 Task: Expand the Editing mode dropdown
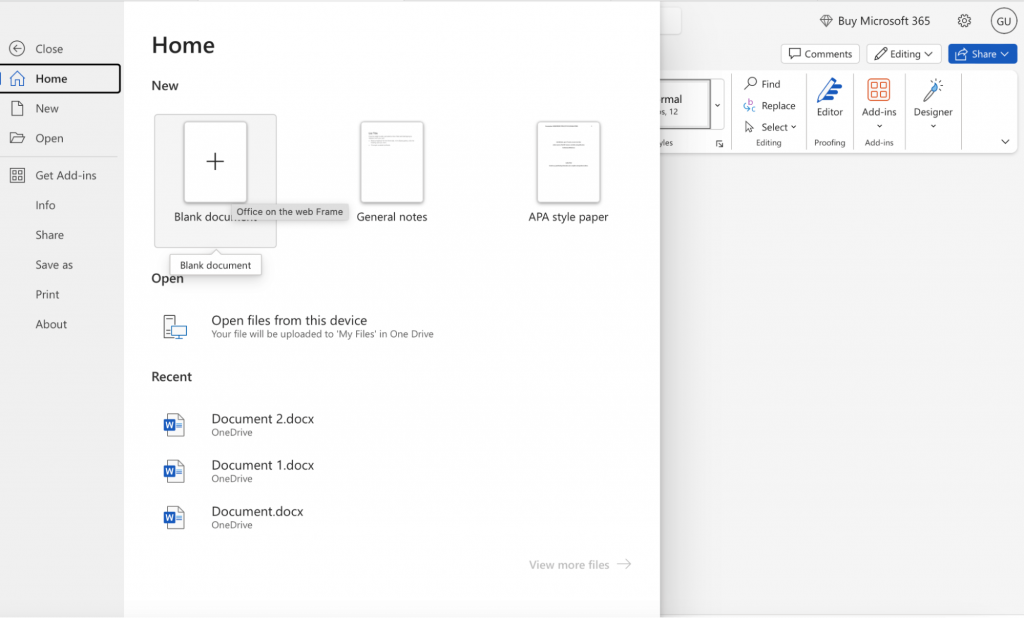coord(904,54)
